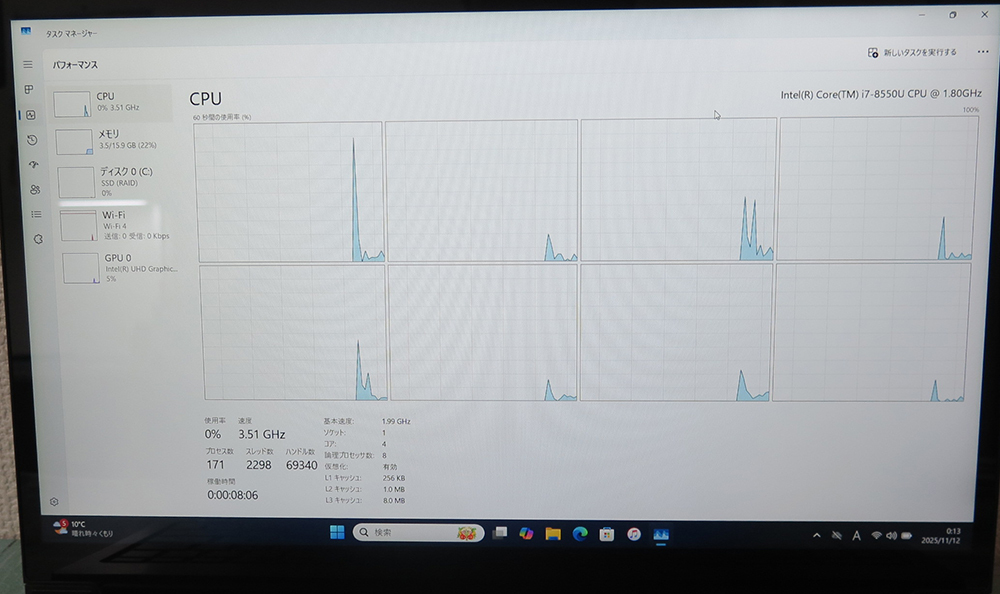Switch to the Processes page icon
This screenshot has height=594, width=1000.
(x=29, y=89)
